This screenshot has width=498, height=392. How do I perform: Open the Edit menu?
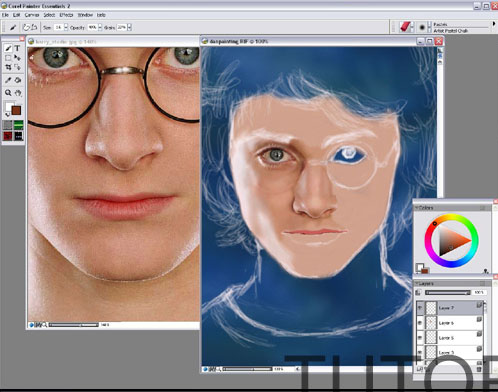17,15
